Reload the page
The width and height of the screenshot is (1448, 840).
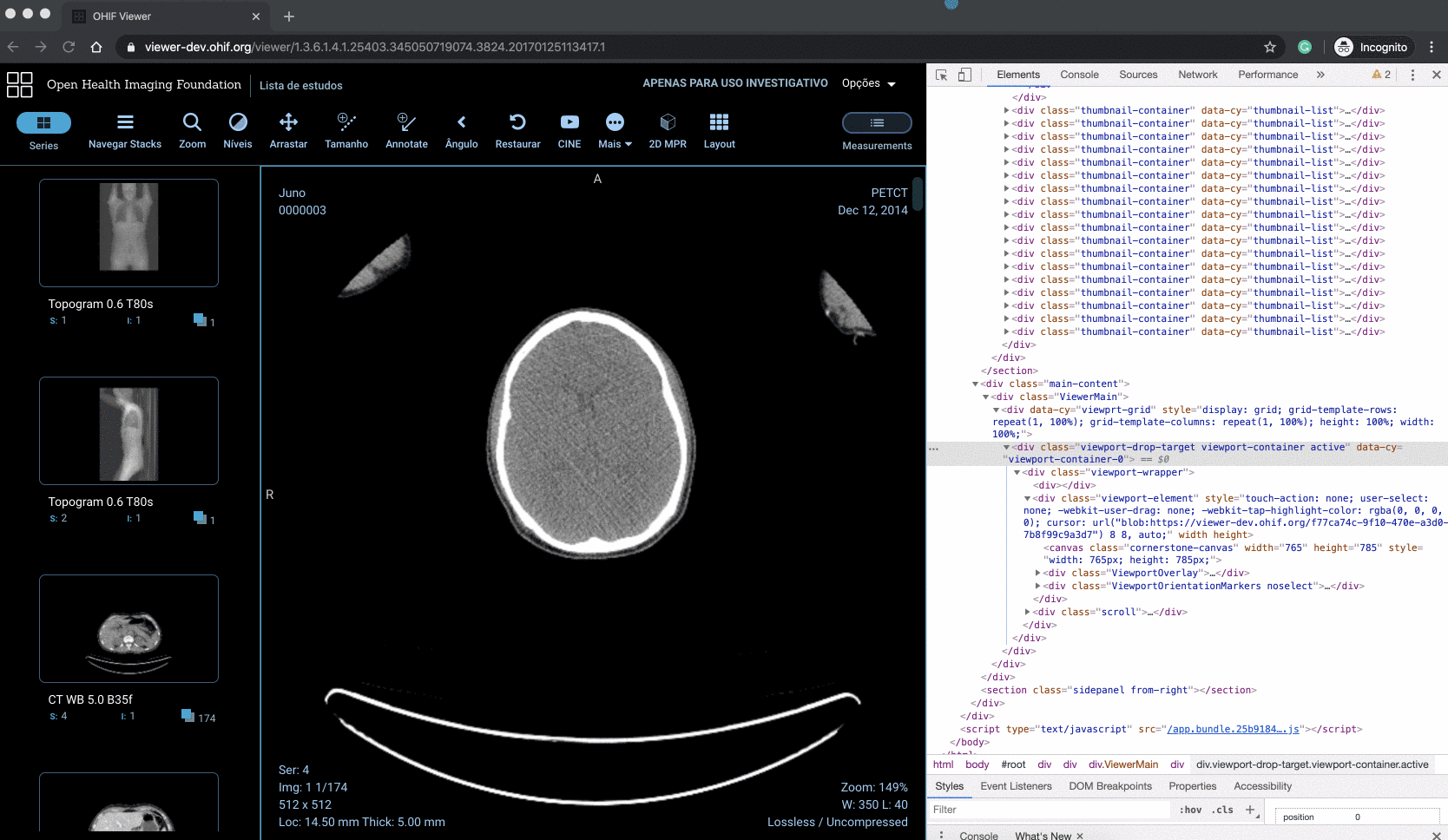pos(69,47)
